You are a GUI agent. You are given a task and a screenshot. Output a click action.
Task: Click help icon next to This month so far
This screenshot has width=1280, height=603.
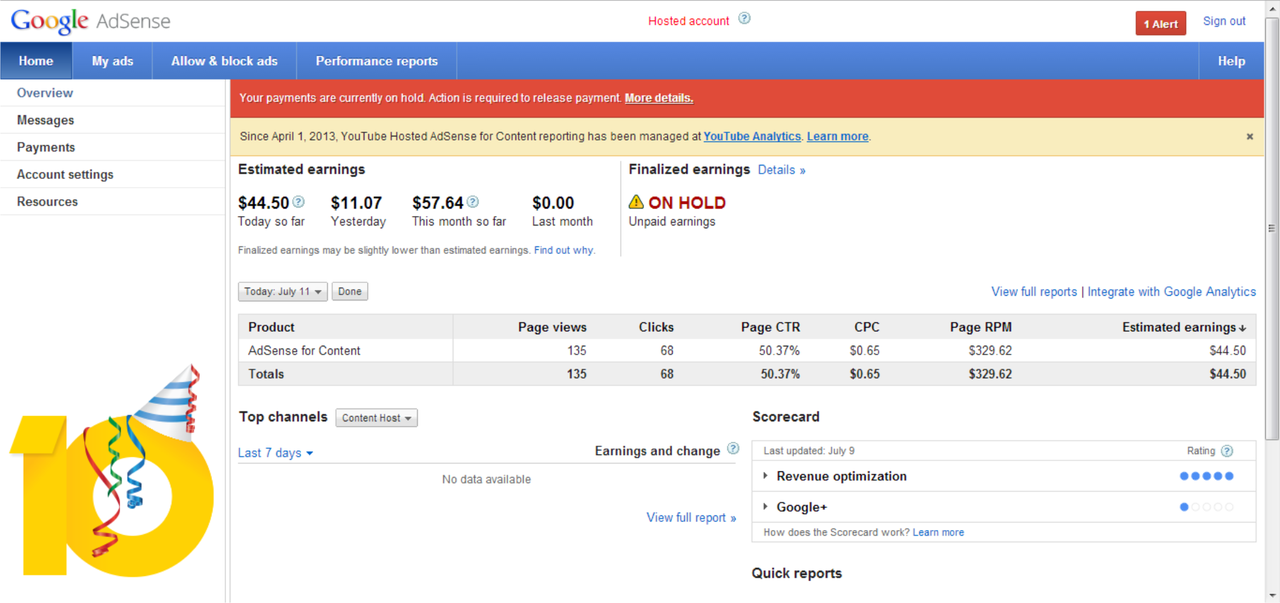(x=473, y=202)
